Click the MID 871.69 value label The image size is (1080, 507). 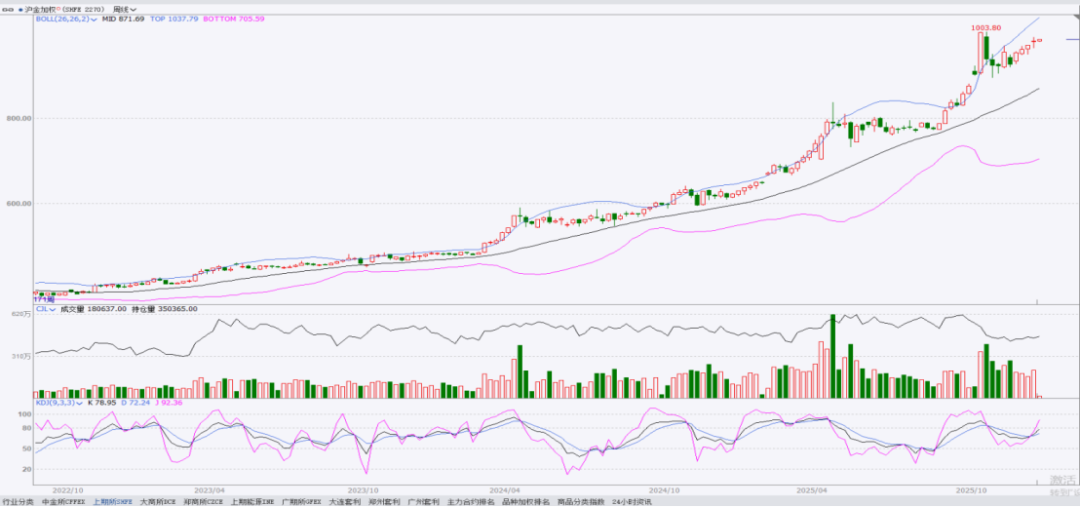point(123,19)
